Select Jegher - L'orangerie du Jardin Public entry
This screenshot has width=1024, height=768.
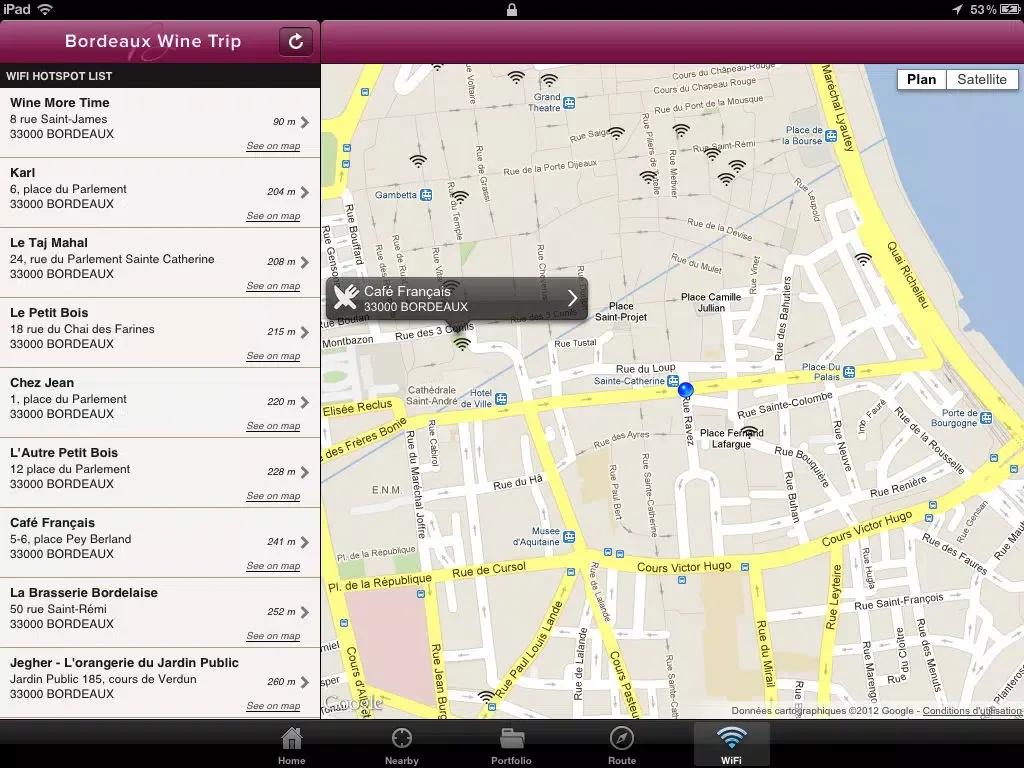(x=160, y=683)
